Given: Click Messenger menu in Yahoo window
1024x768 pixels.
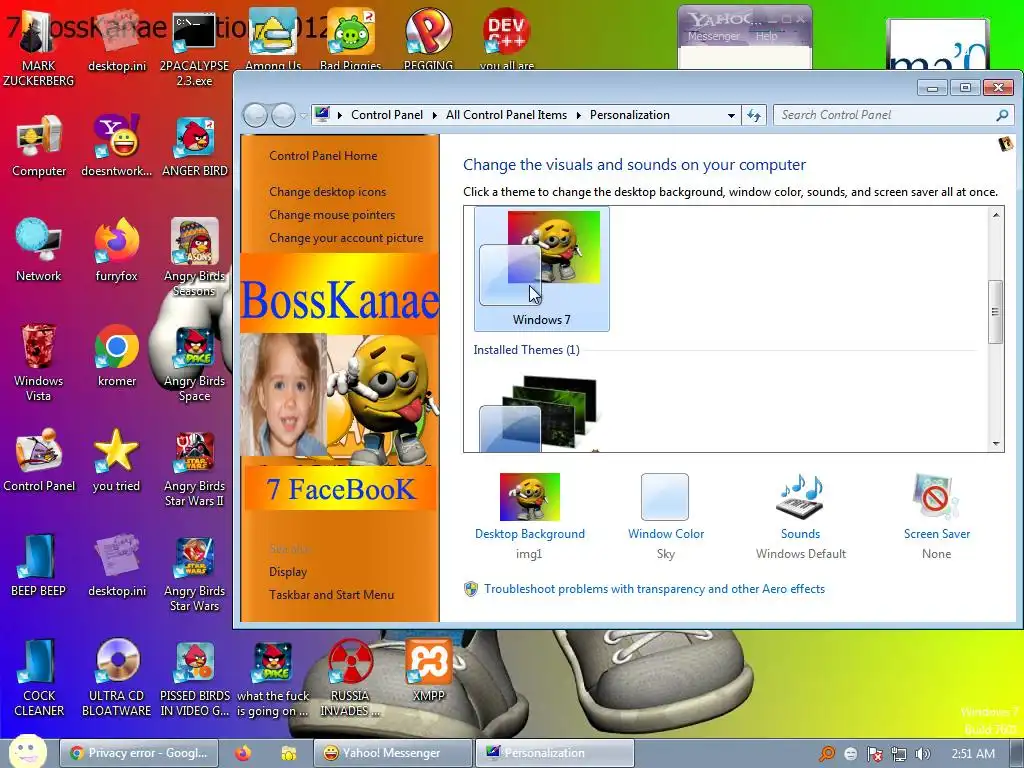Looking at the screenshot, I should 713,36.
